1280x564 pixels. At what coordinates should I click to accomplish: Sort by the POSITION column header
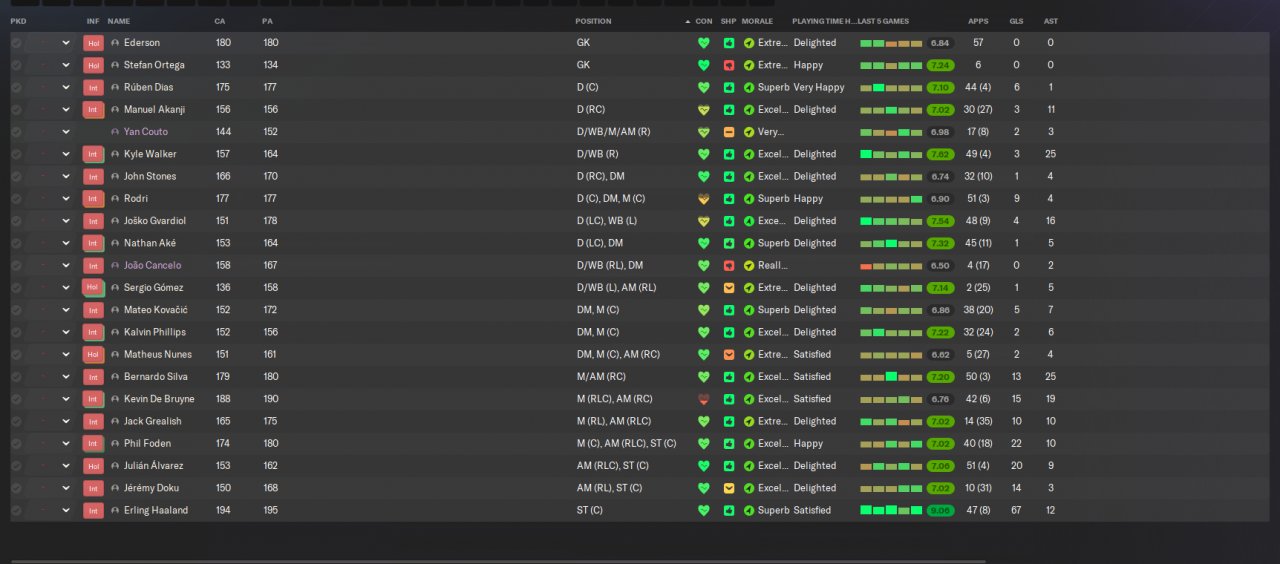pos(593,21)
